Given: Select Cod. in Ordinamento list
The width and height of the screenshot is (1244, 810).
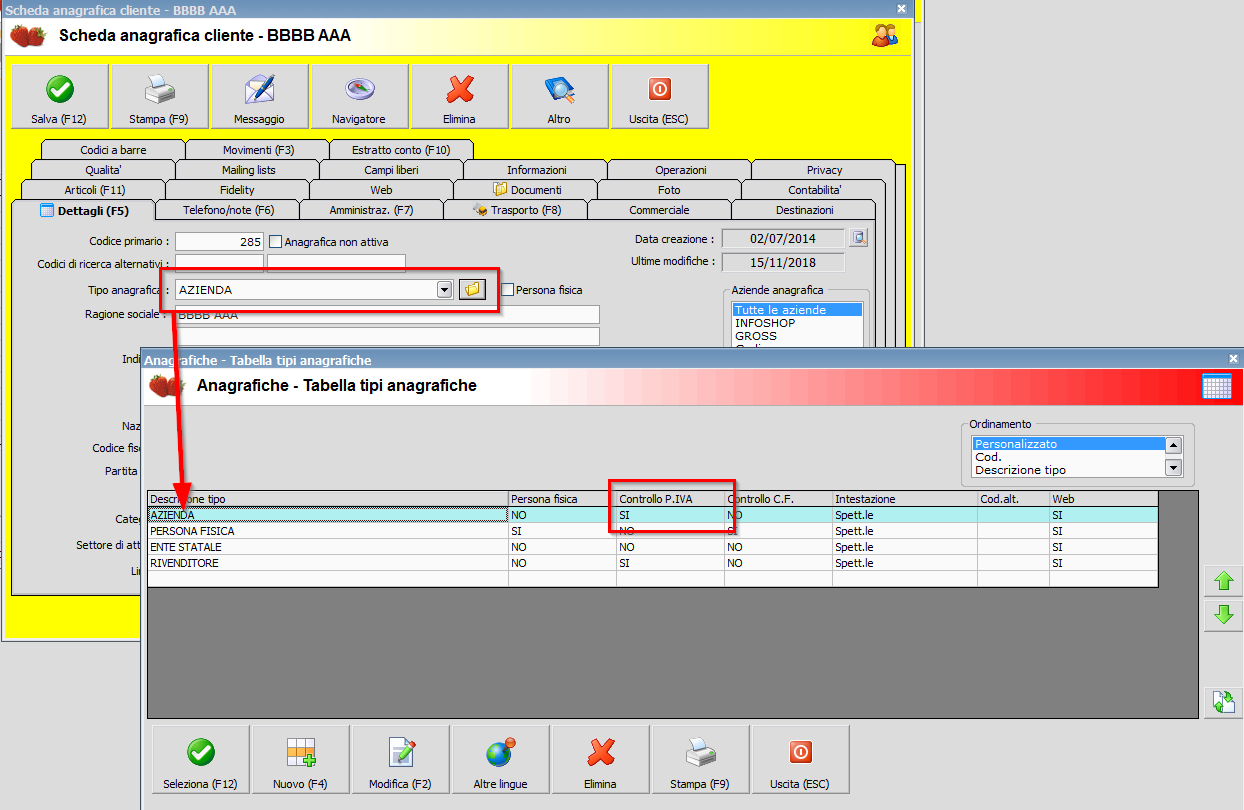Looking at the screenshot, I should click(1069, 457).
